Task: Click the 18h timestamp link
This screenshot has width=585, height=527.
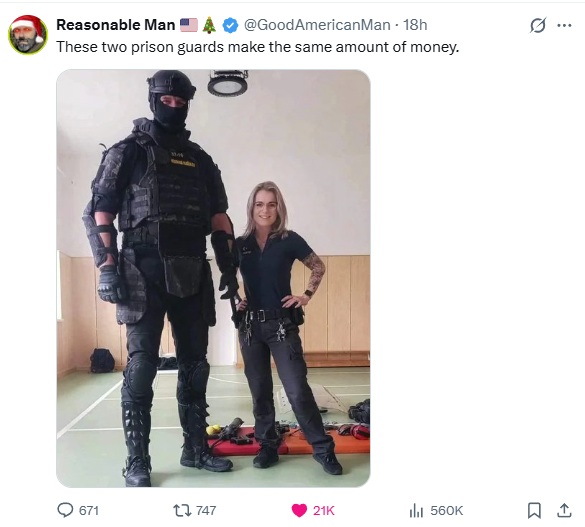Action: (415, 25)
